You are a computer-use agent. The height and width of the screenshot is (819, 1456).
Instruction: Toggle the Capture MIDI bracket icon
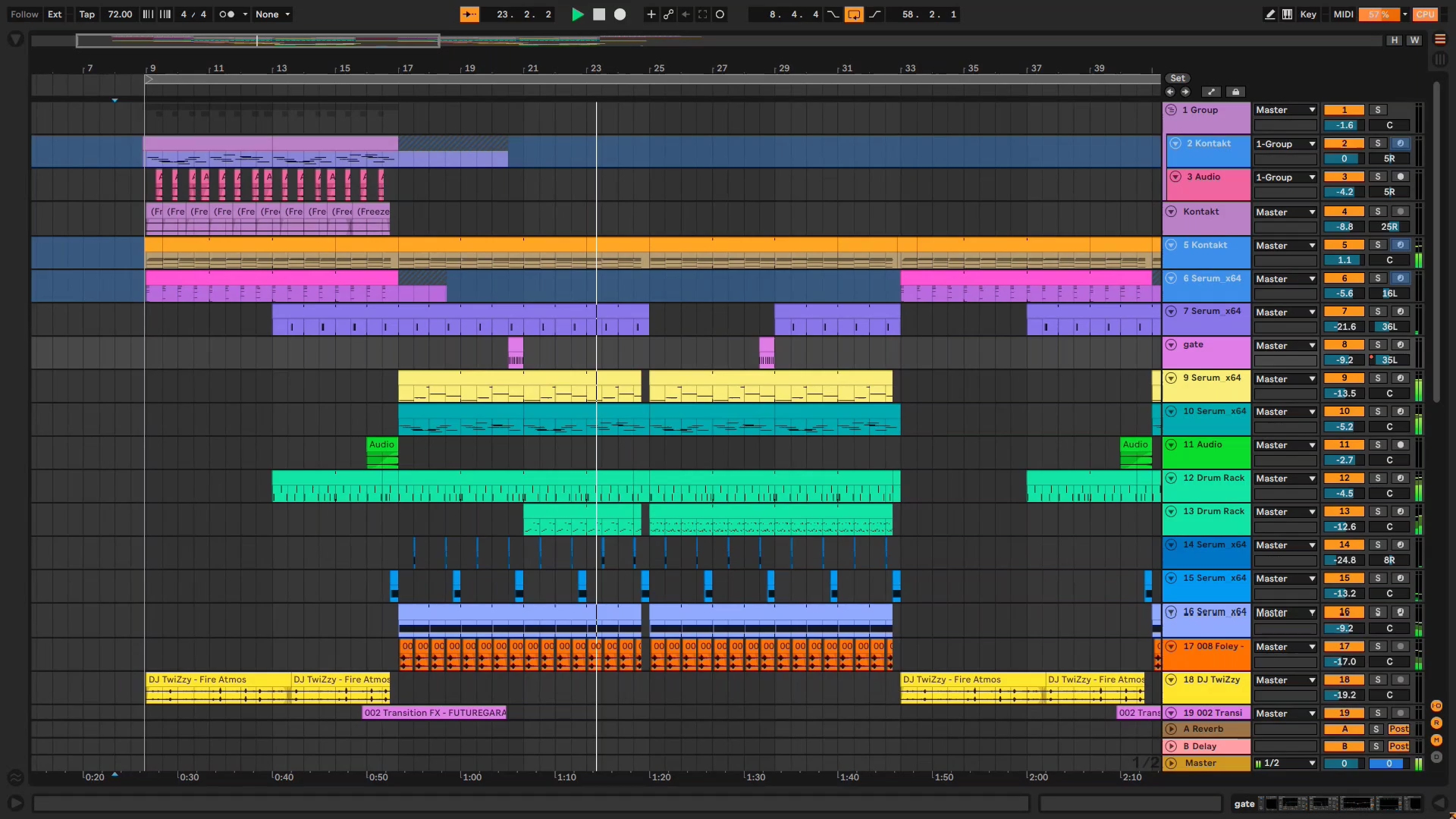pos(703,14)
